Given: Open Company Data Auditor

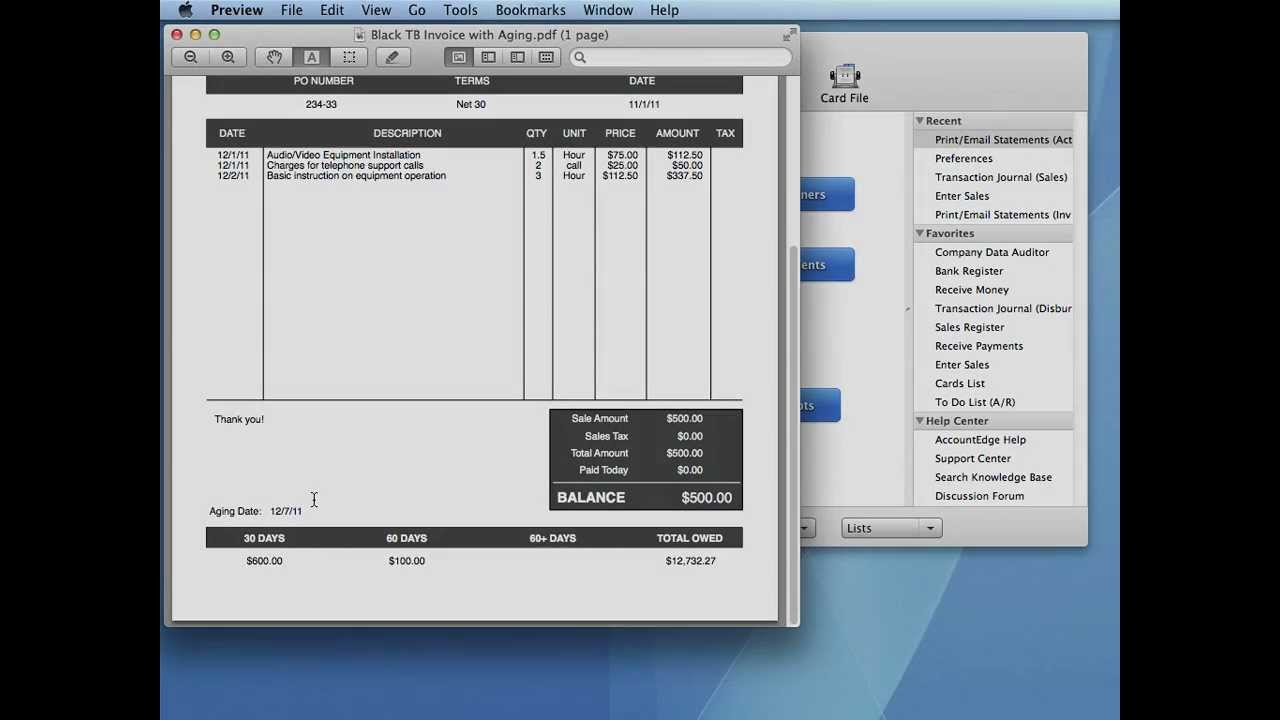Looking at the screenshot, I should click(x=992, y=252).
